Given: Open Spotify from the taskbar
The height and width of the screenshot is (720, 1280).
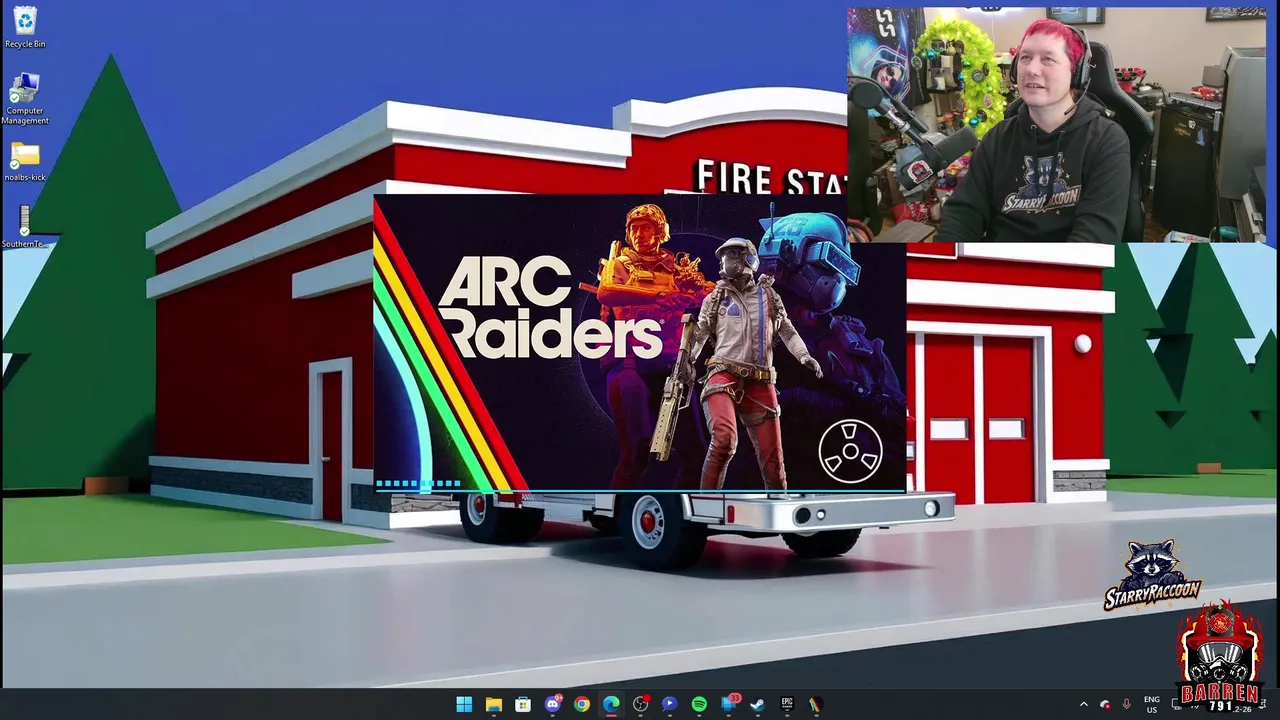Looking at the screenshot, I should (699, 704).
